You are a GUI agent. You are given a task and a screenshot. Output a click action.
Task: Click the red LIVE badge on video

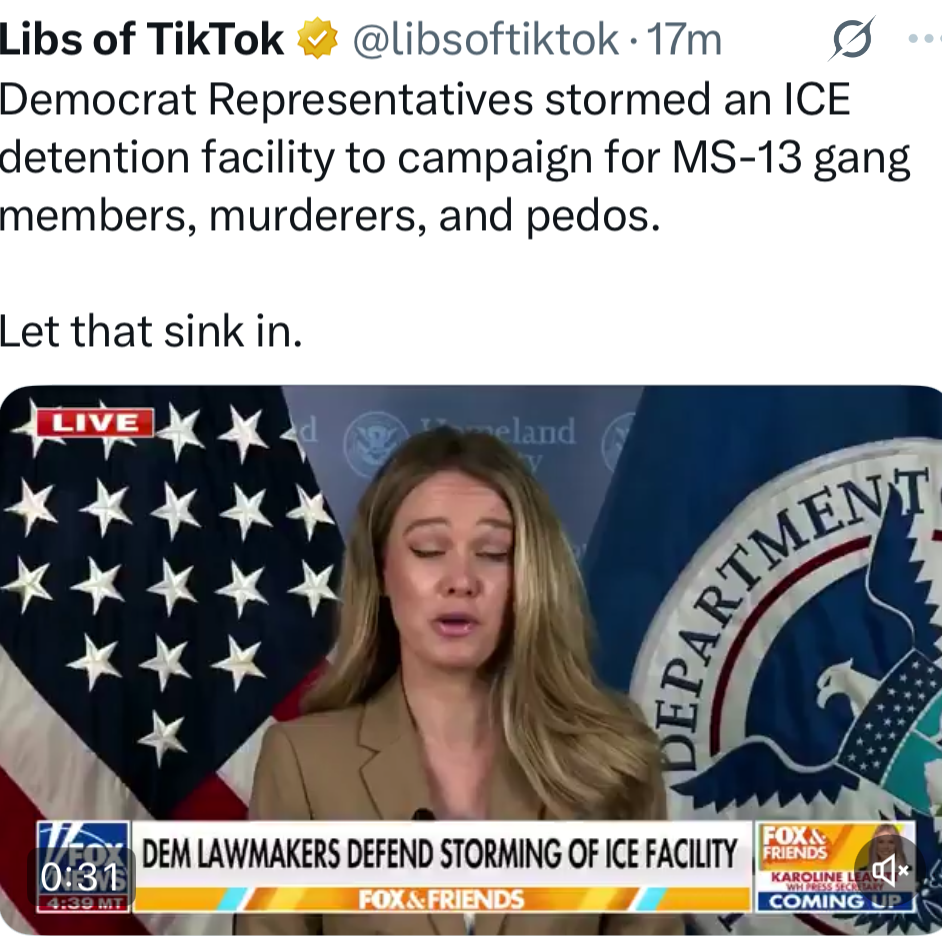(x=95, y=422)
